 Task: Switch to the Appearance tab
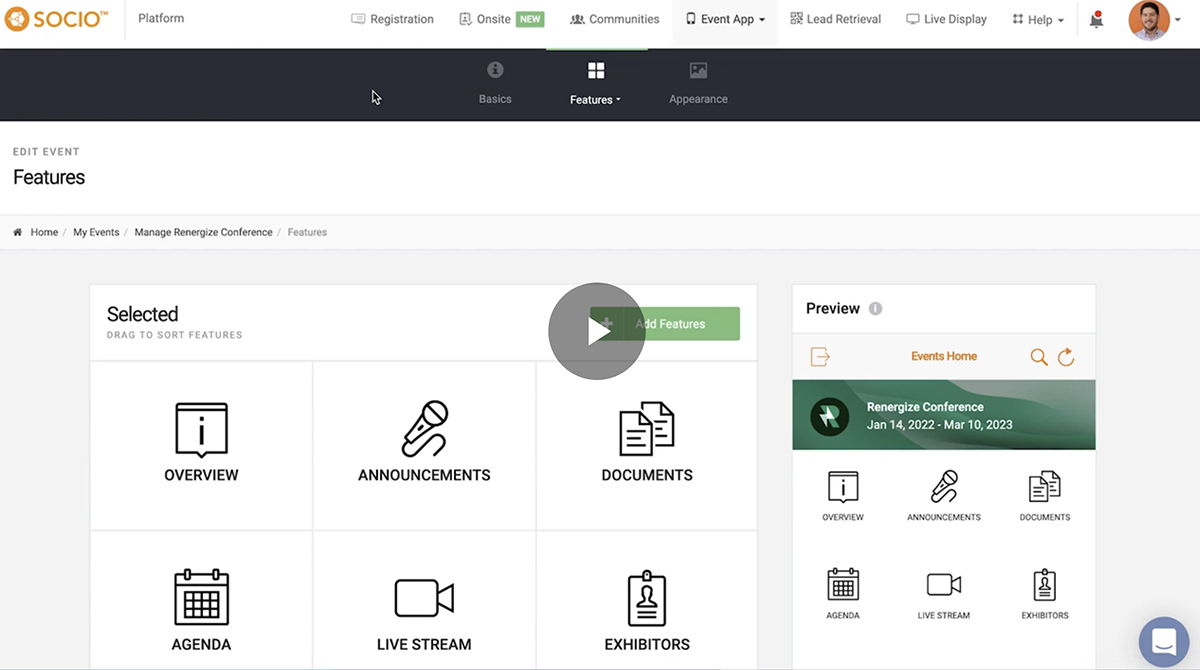(698, 84)
